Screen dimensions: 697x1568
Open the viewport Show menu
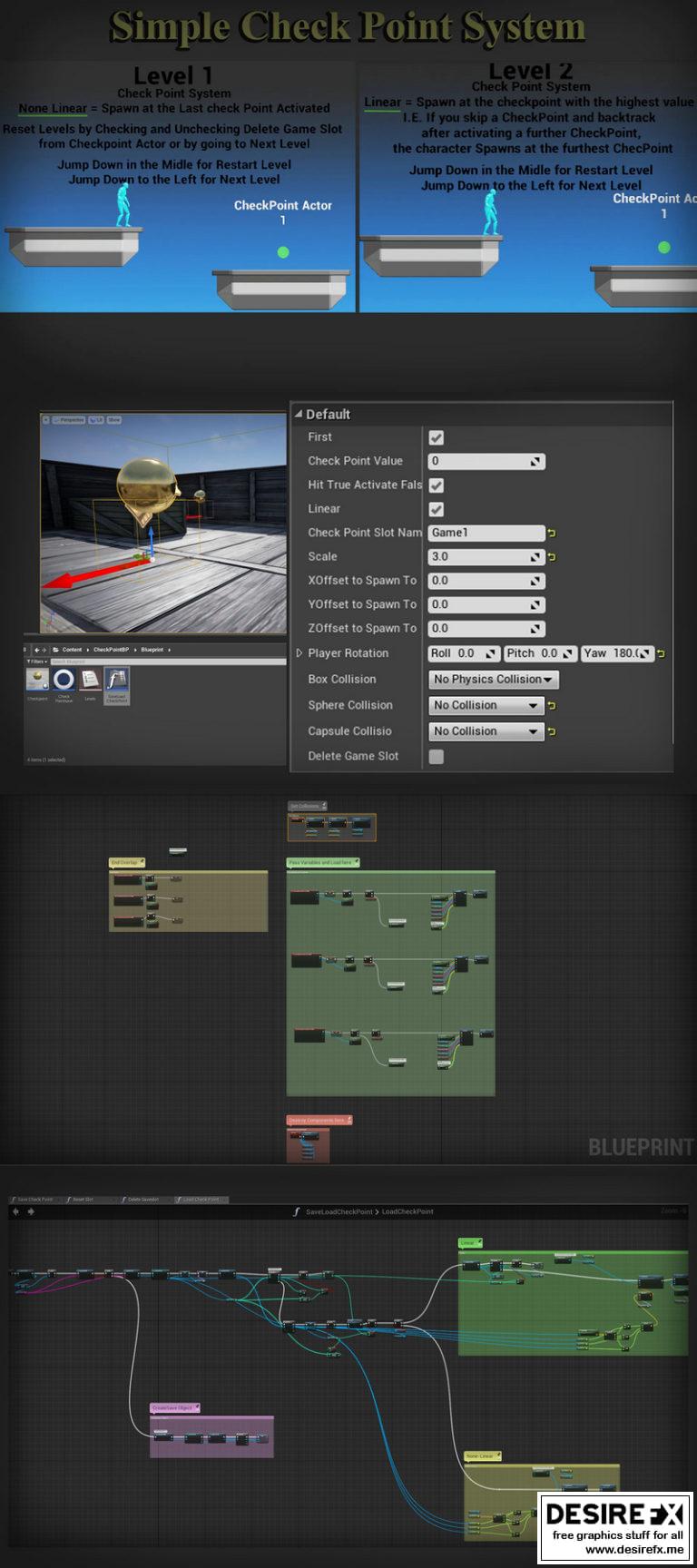point(113,420)
